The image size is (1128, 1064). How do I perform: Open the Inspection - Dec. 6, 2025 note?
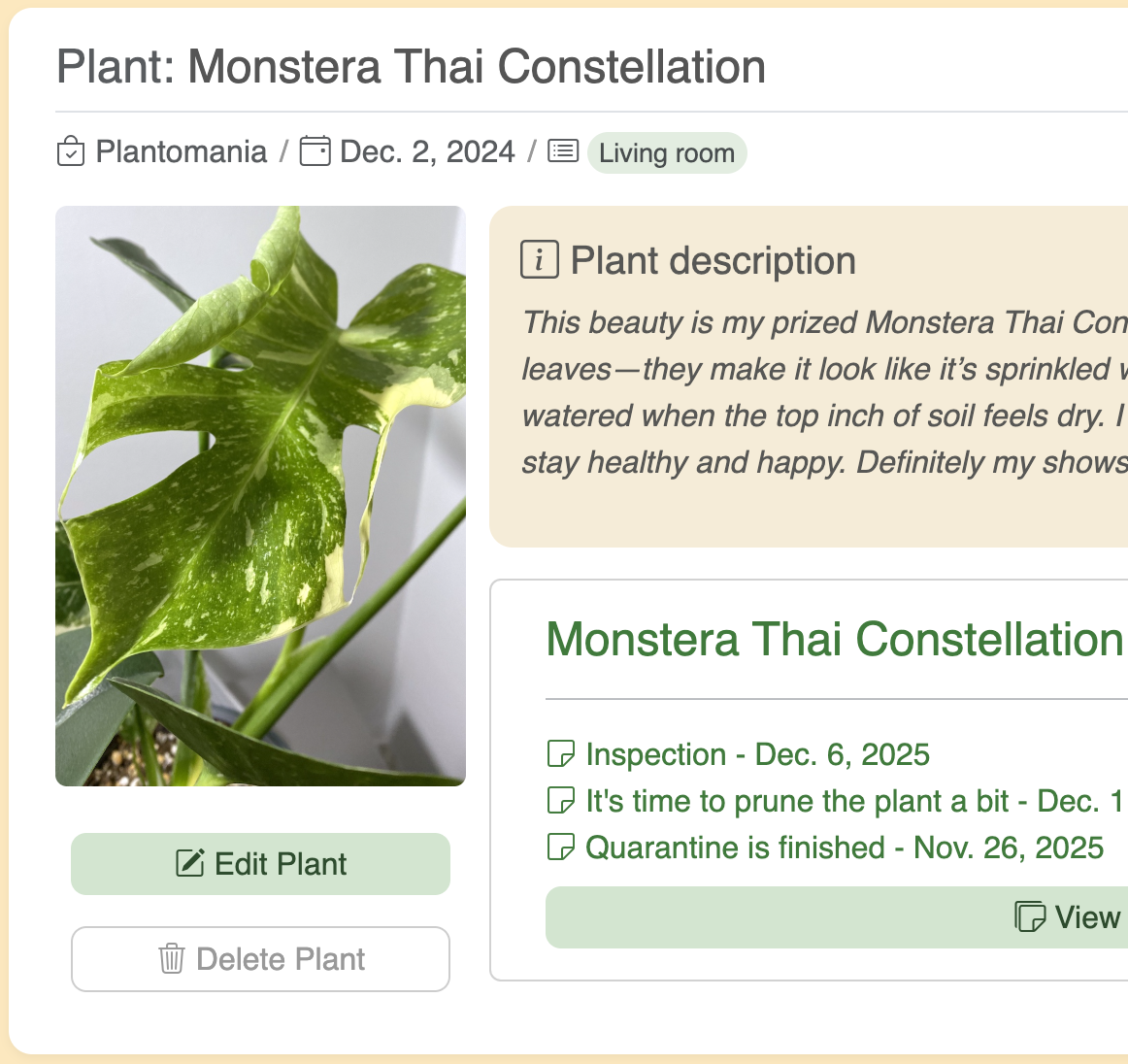(757, 754)
